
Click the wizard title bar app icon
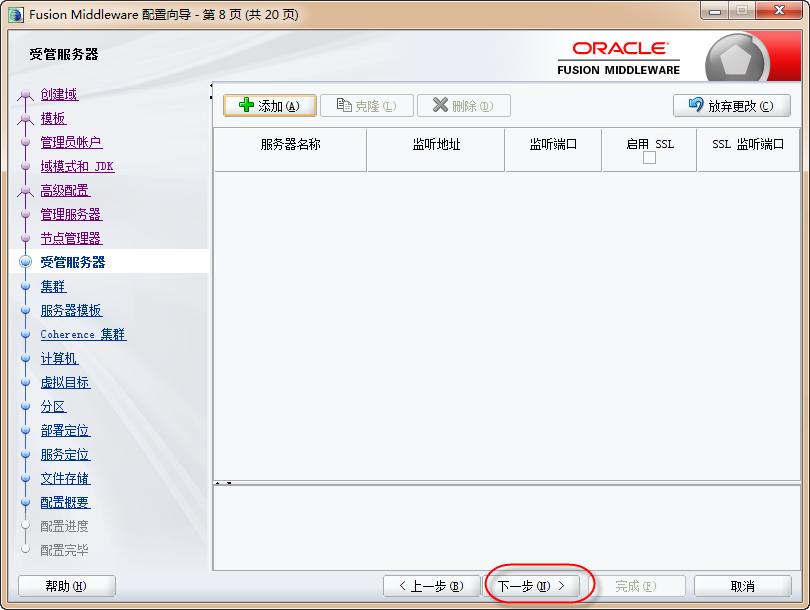[x=16, y=14]
